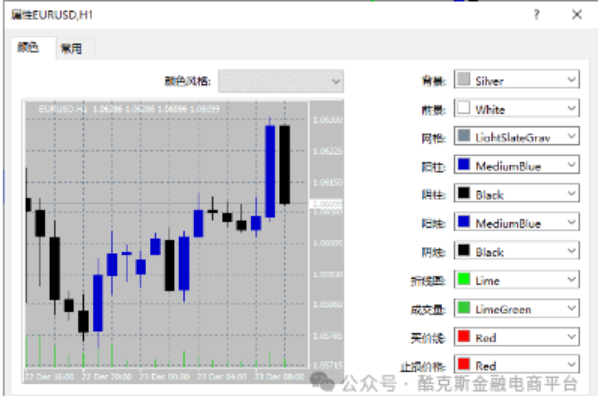Expand the White foreground color dropdown
This screenshot has height=408, width=598.
[517, 109]
